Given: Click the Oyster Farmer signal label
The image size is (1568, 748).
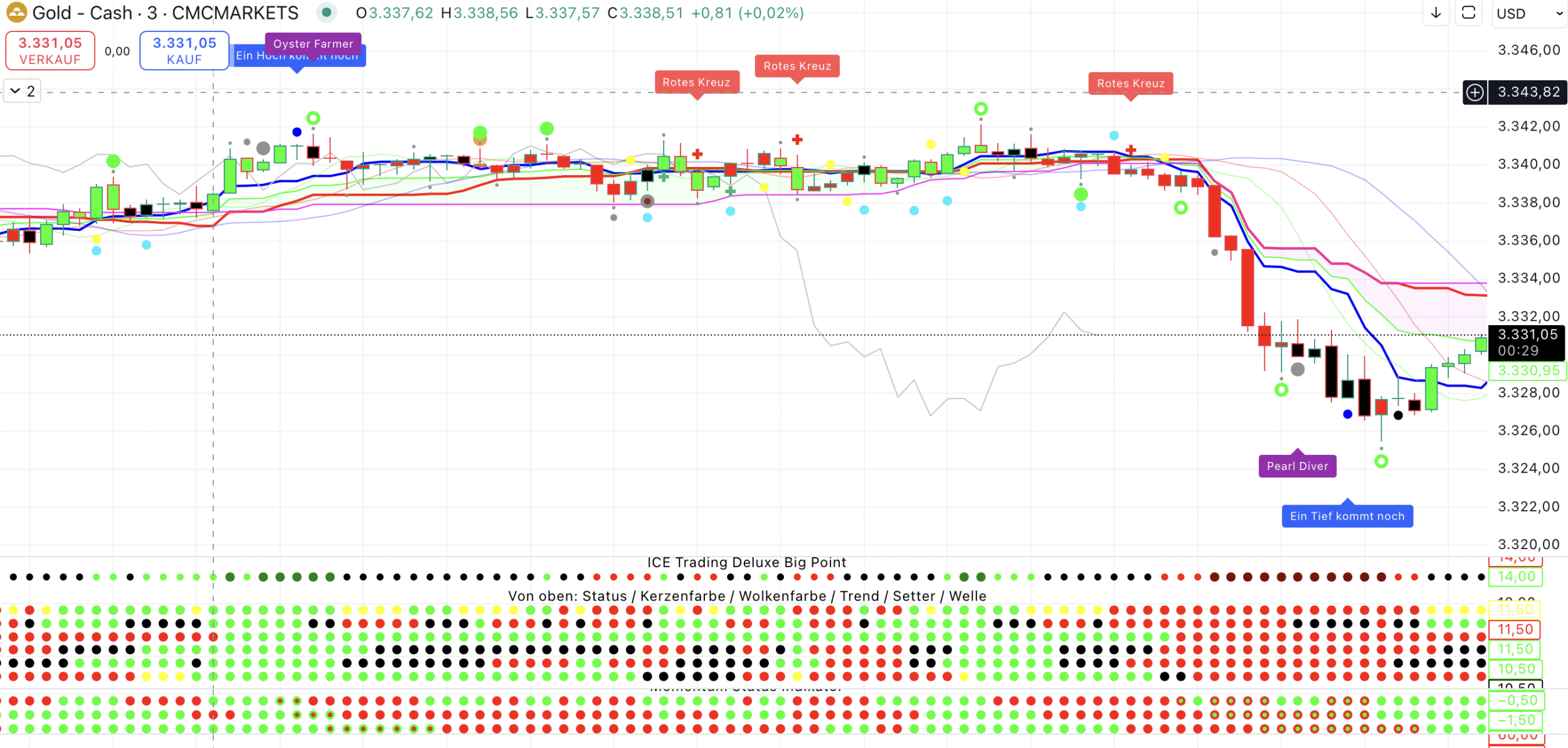Looking at the screenshot, I should [313, 44].
